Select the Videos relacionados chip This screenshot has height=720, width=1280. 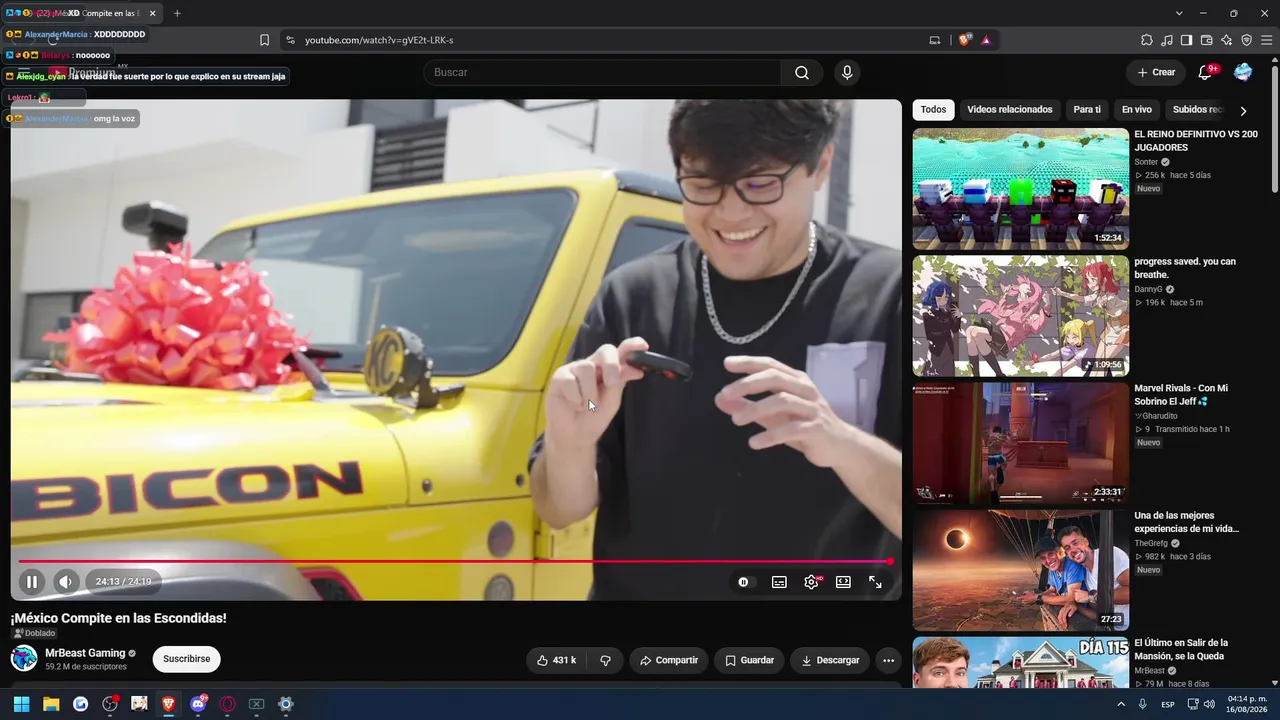pyautogui.click(x=1010, y=110)
